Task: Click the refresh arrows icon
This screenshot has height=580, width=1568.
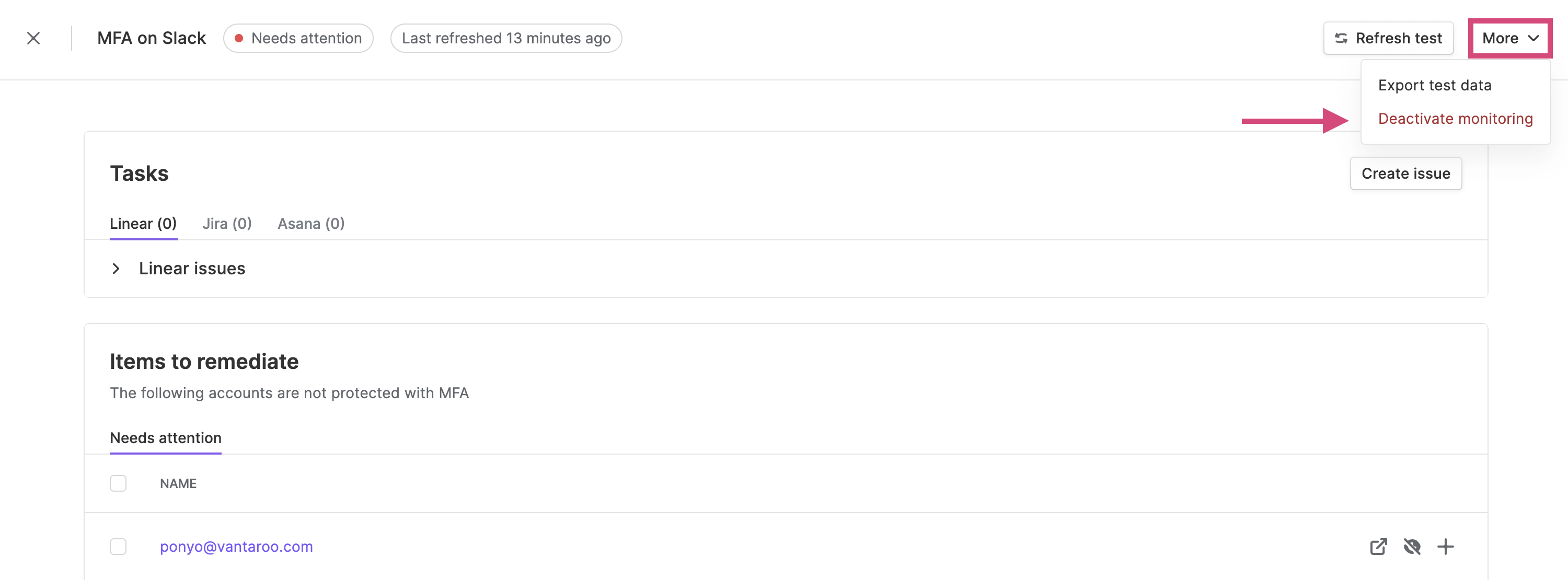Action: coord(1340,38)
